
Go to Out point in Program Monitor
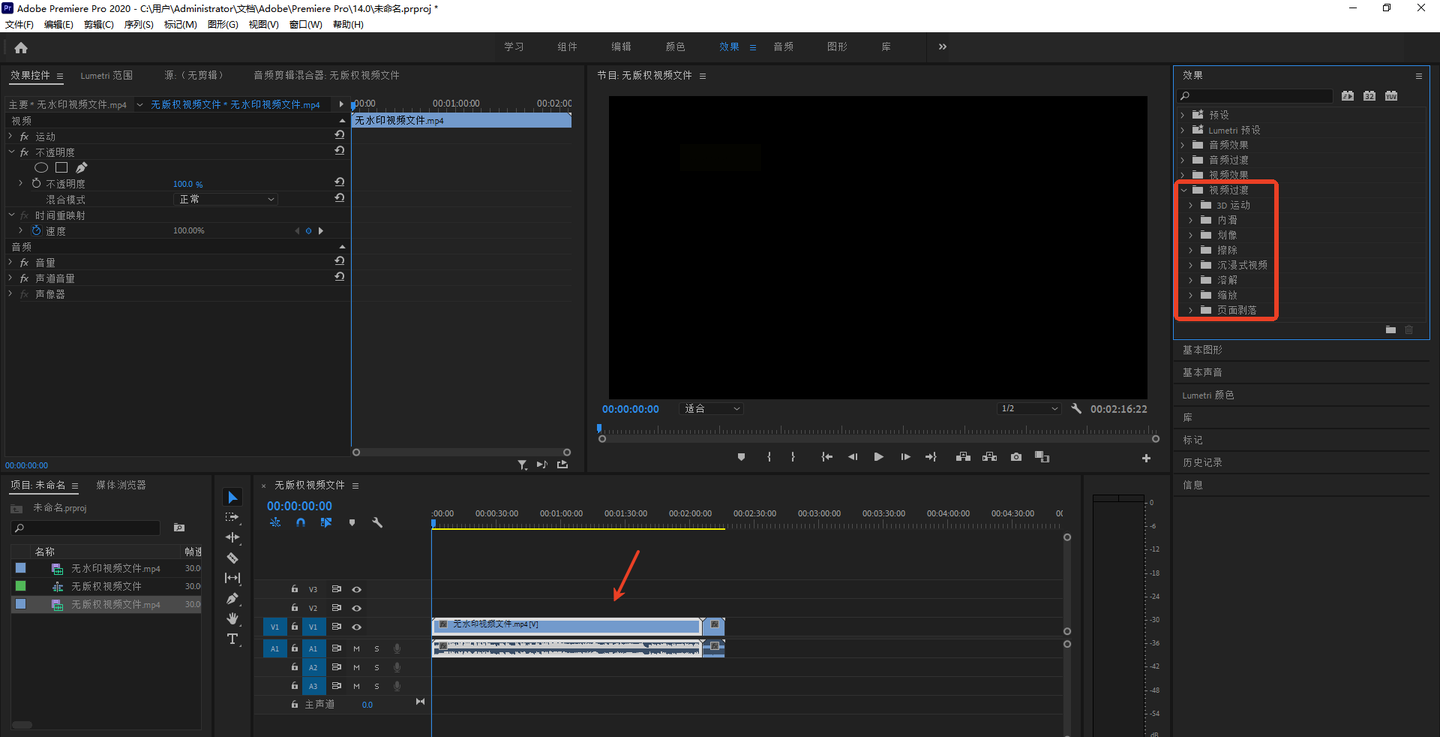pos(931,457)
